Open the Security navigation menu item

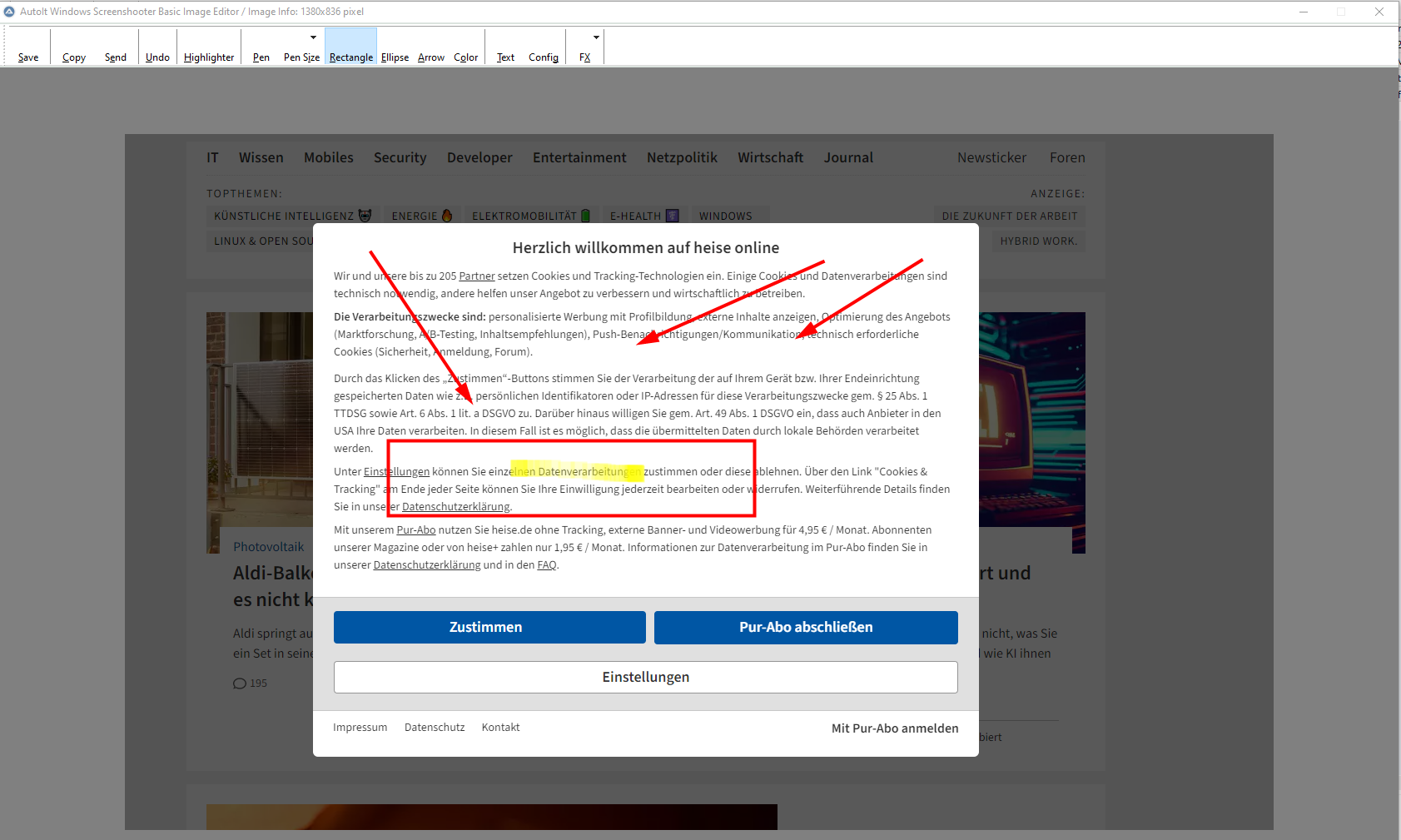[400, 157]
